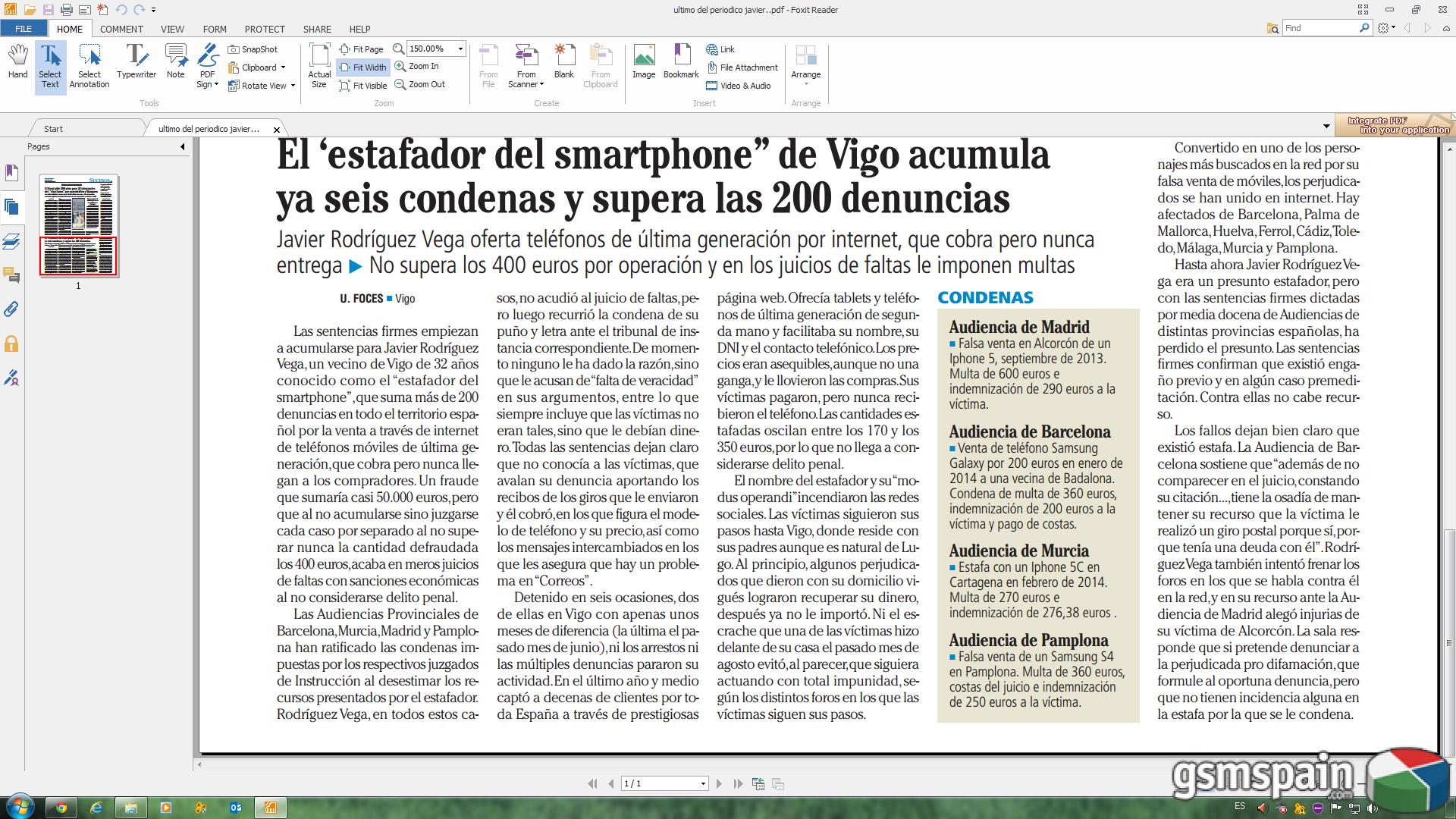Add a Note comment

[176, 62]
